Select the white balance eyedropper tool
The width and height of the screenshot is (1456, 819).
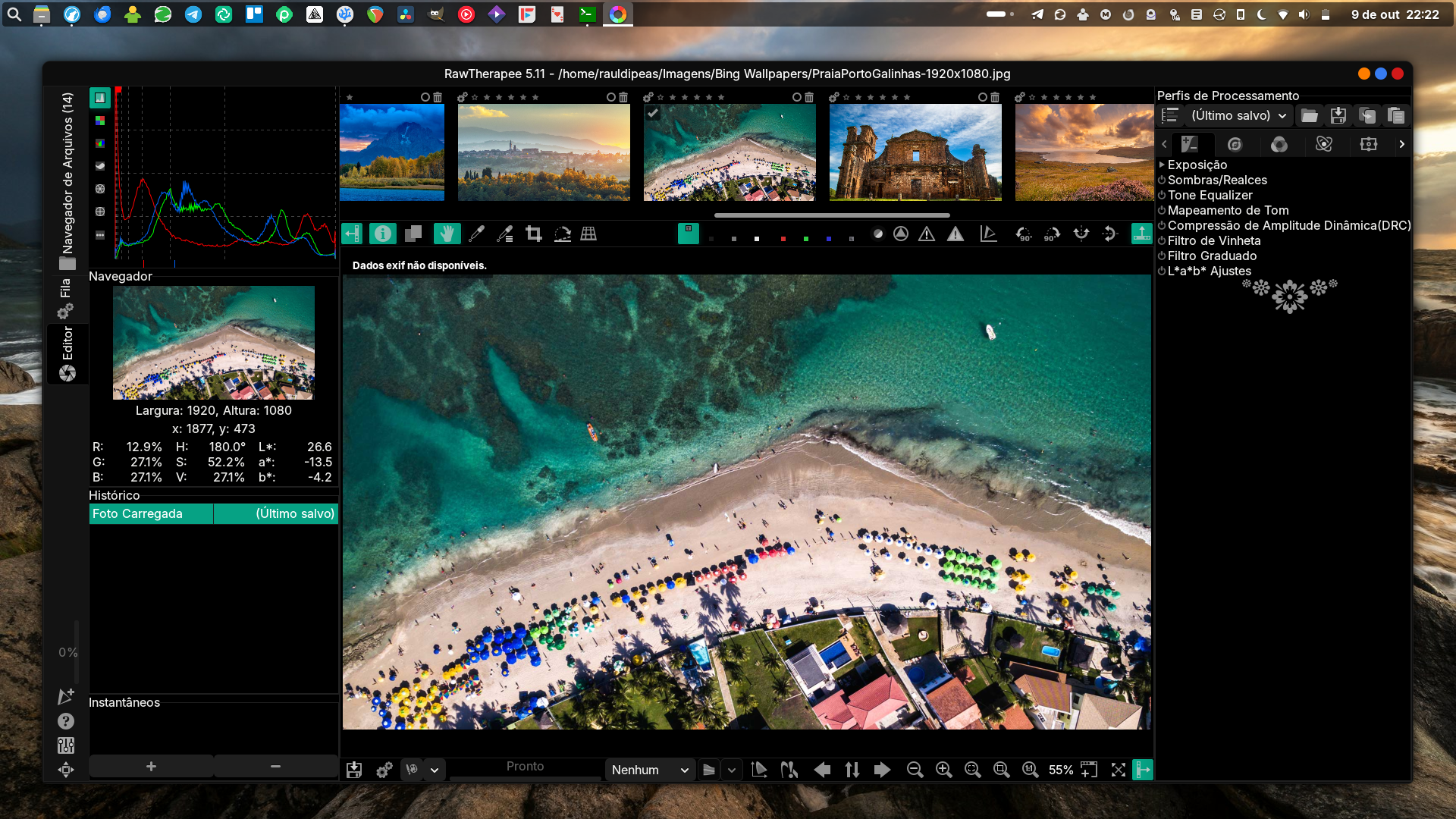[x=476, y=234]
